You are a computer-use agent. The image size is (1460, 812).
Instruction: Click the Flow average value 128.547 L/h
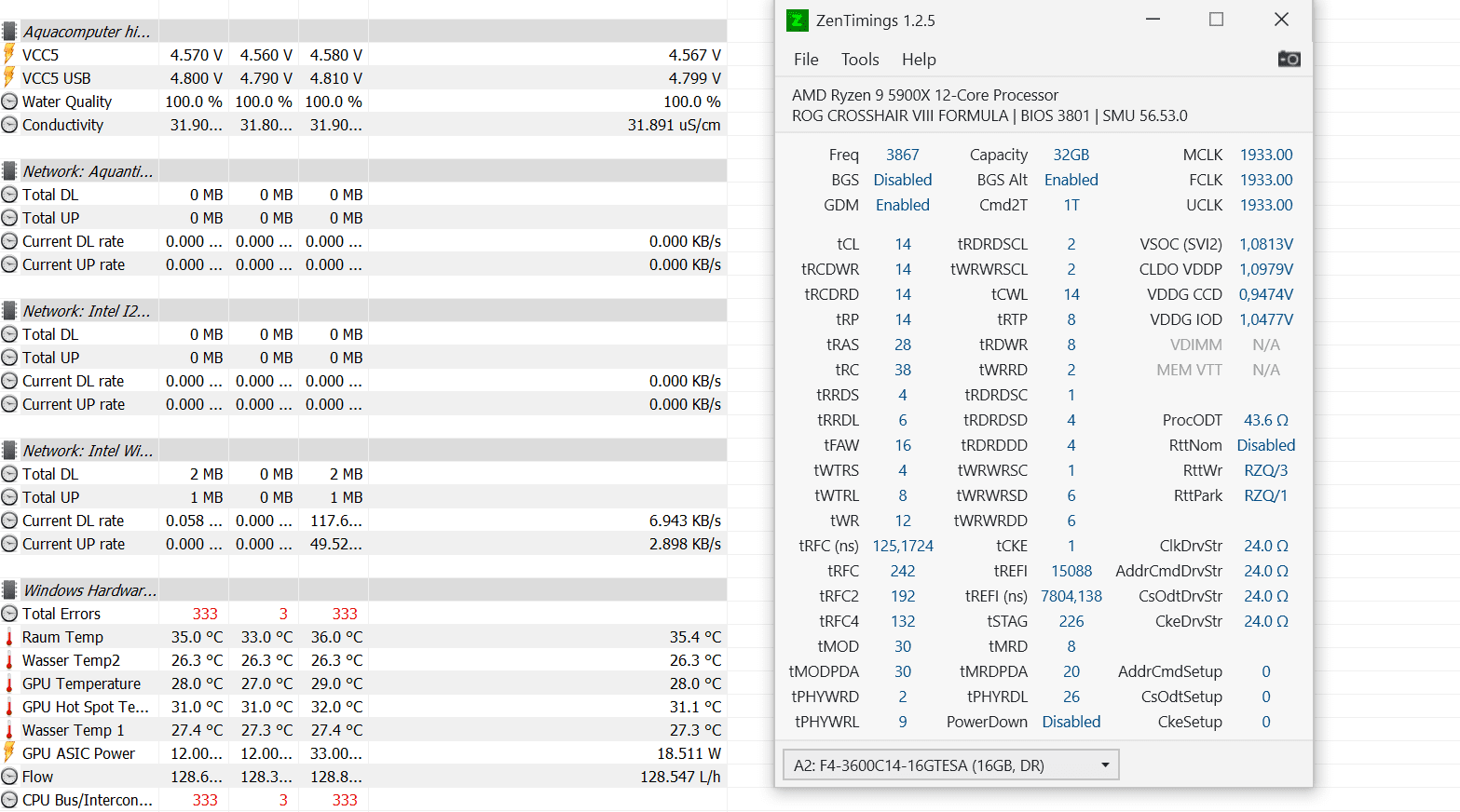[x=680, y=777]
